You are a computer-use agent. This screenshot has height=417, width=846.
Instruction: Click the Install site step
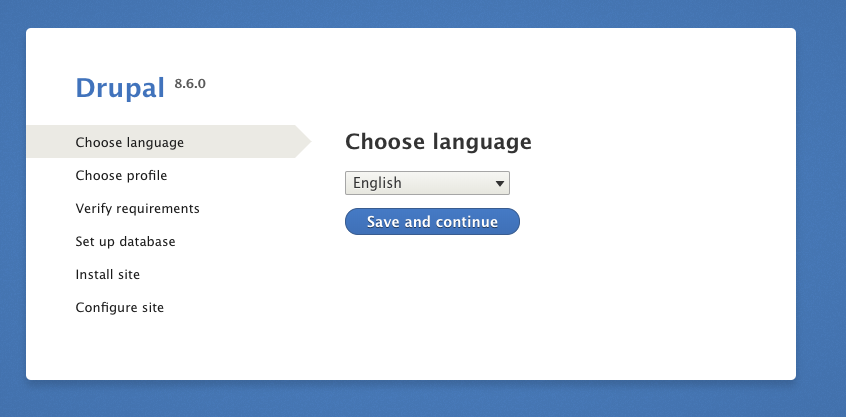[108, 274]
